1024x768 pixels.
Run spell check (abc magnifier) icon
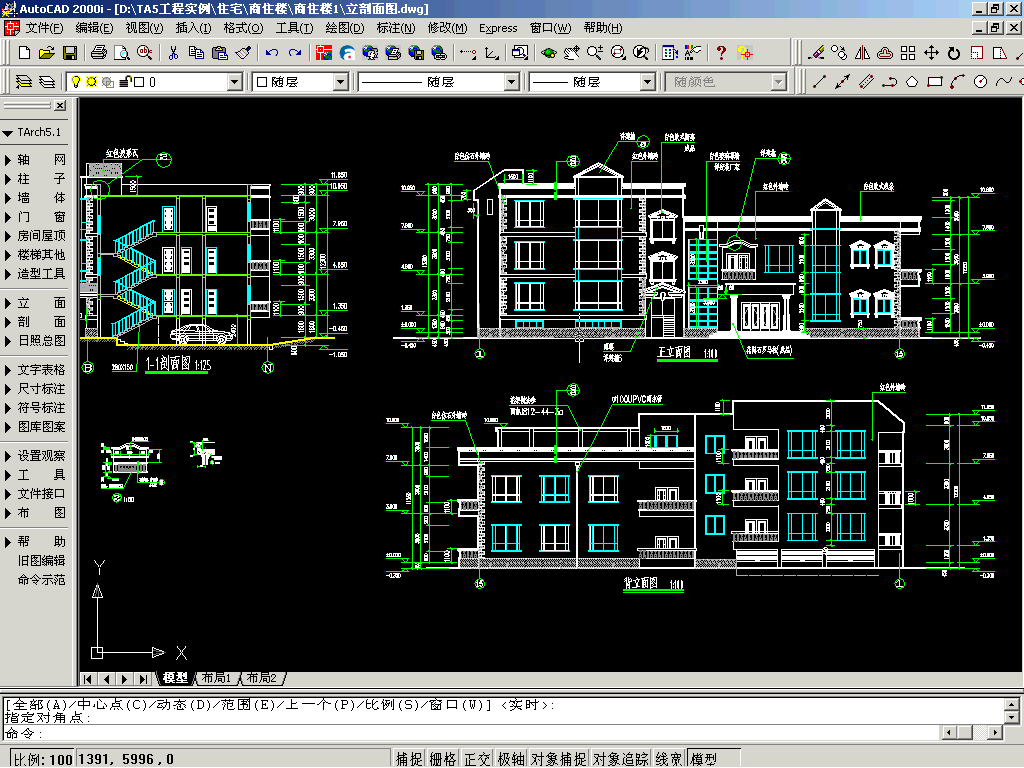click(x=144, y=53)
